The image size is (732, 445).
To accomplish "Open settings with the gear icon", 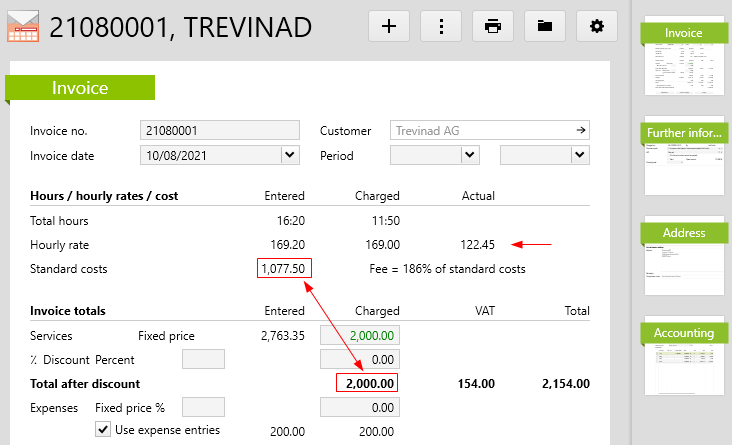I will [x=597, y=26].
